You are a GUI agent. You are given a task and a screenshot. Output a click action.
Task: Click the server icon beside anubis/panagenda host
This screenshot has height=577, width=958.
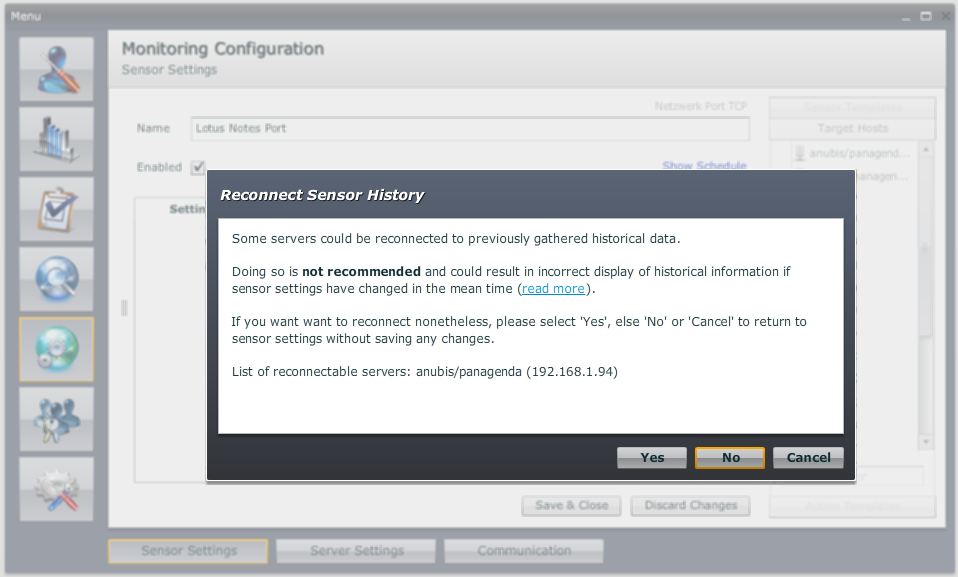point(800,153)
